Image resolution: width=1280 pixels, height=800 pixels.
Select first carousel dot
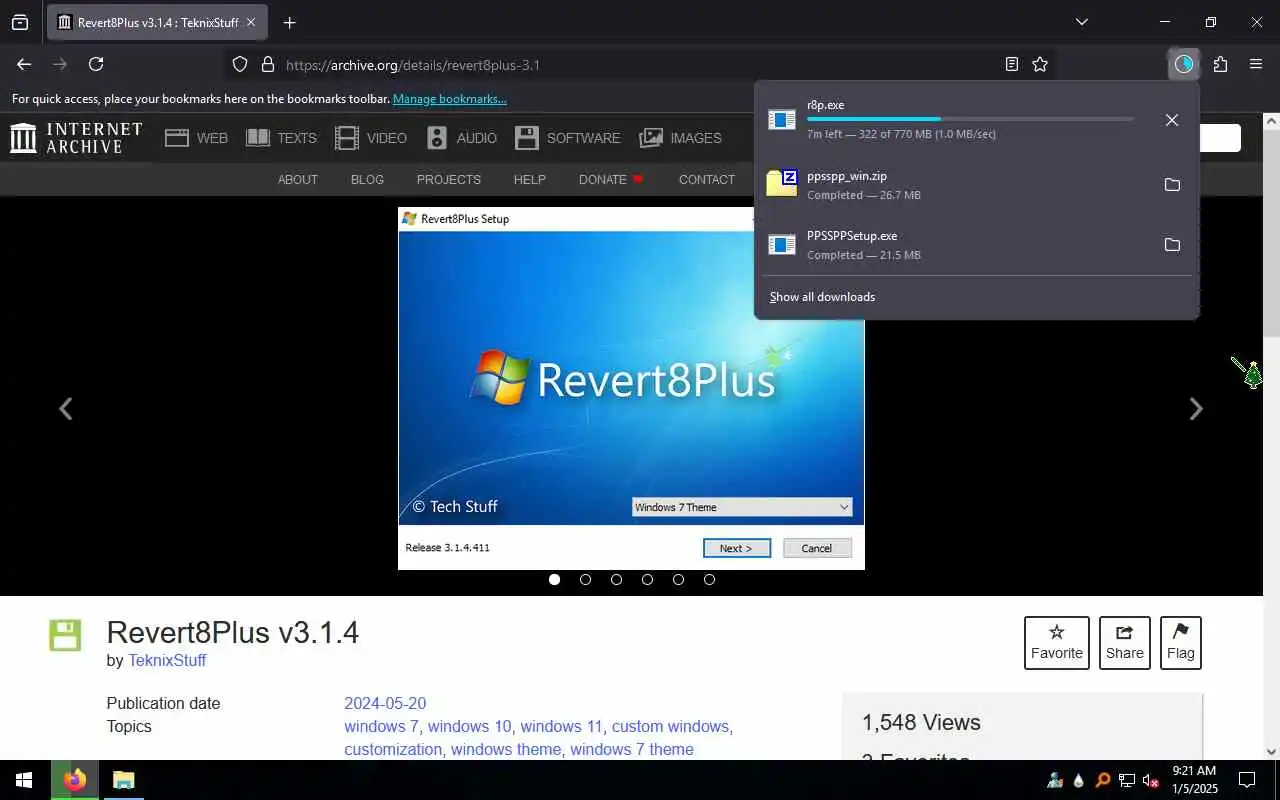coord(555,579)
